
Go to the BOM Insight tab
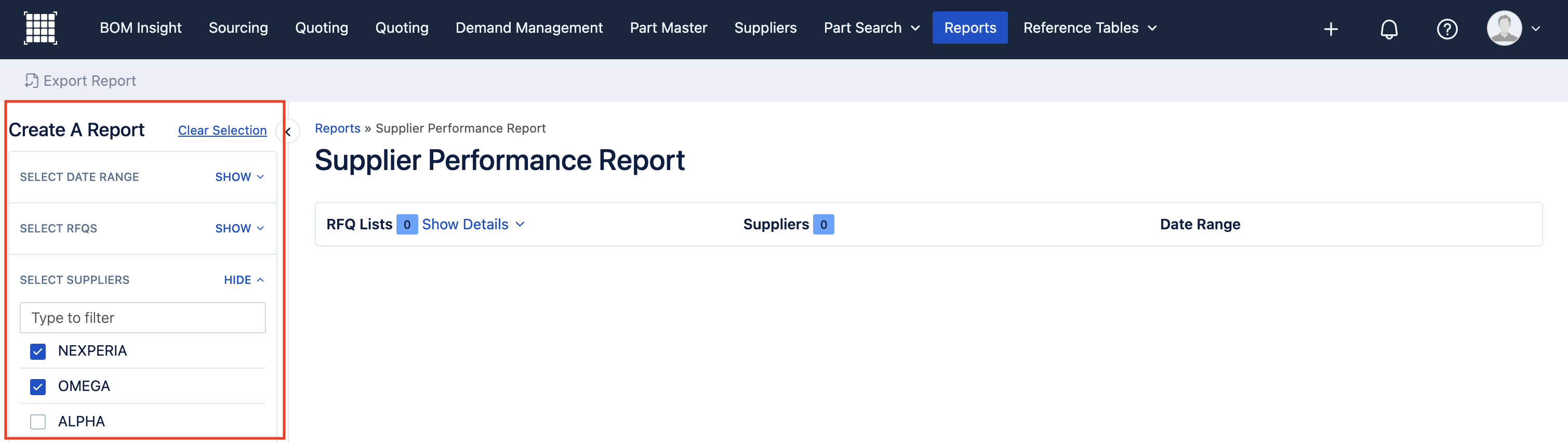tap(141, 28)
